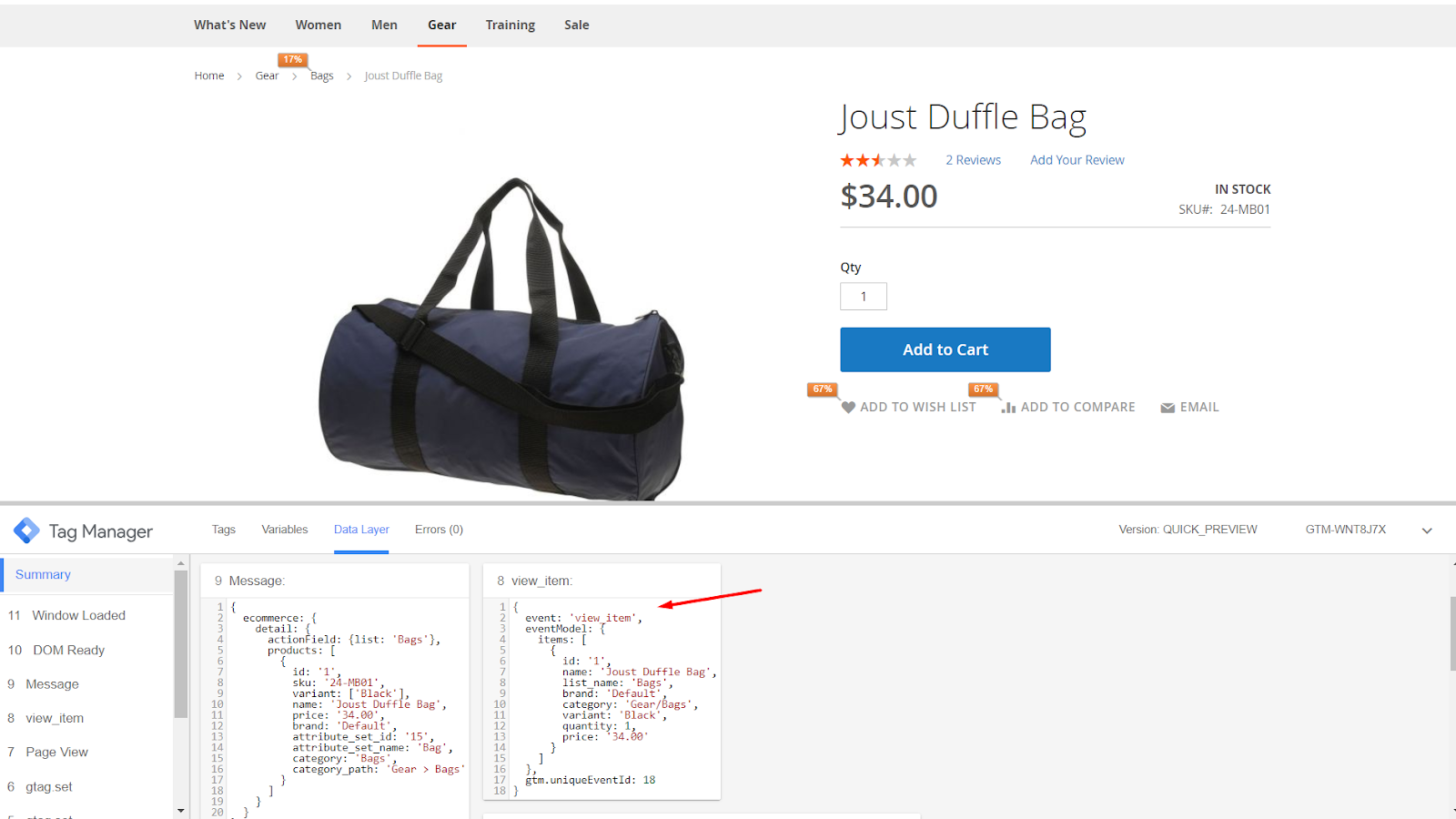The width and height of the screenshot is (1456, 819).
Task: Click the Tag Manager logo icon
Action: [26, 531]
